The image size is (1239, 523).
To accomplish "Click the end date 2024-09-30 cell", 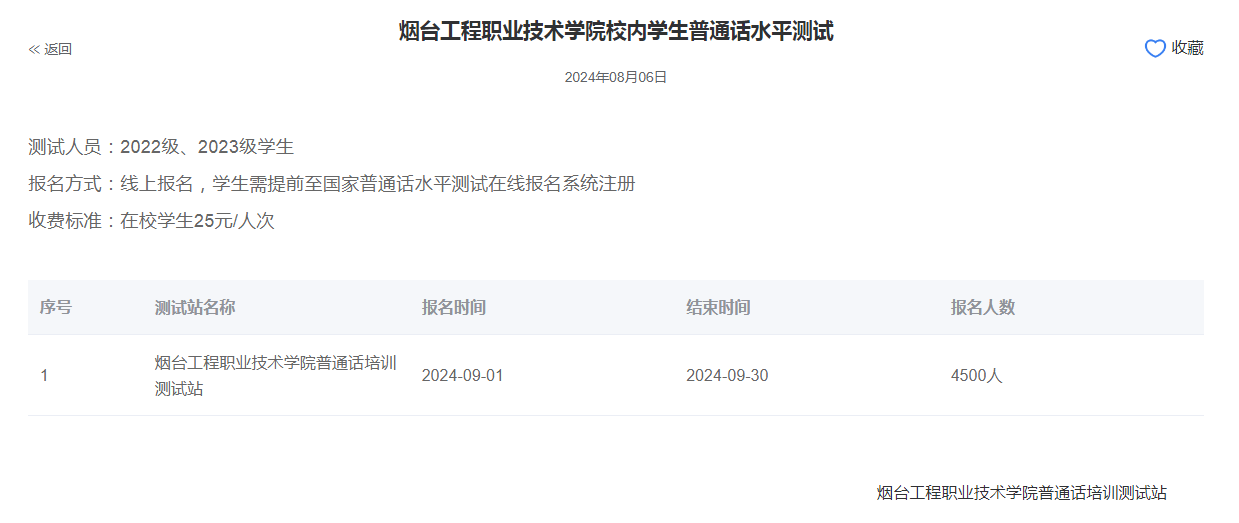I will pos(727,376).
